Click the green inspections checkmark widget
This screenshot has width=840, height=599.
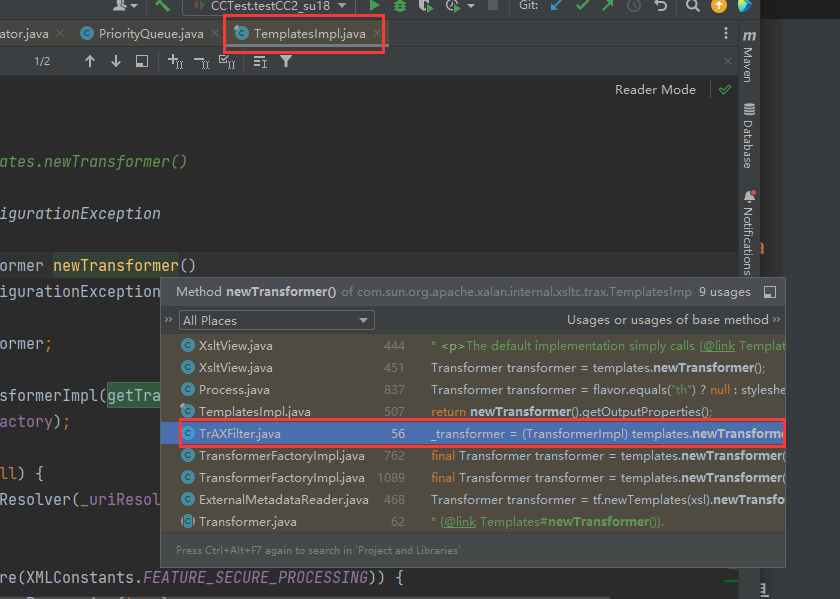pyautogui.click(x=725, y=89)
